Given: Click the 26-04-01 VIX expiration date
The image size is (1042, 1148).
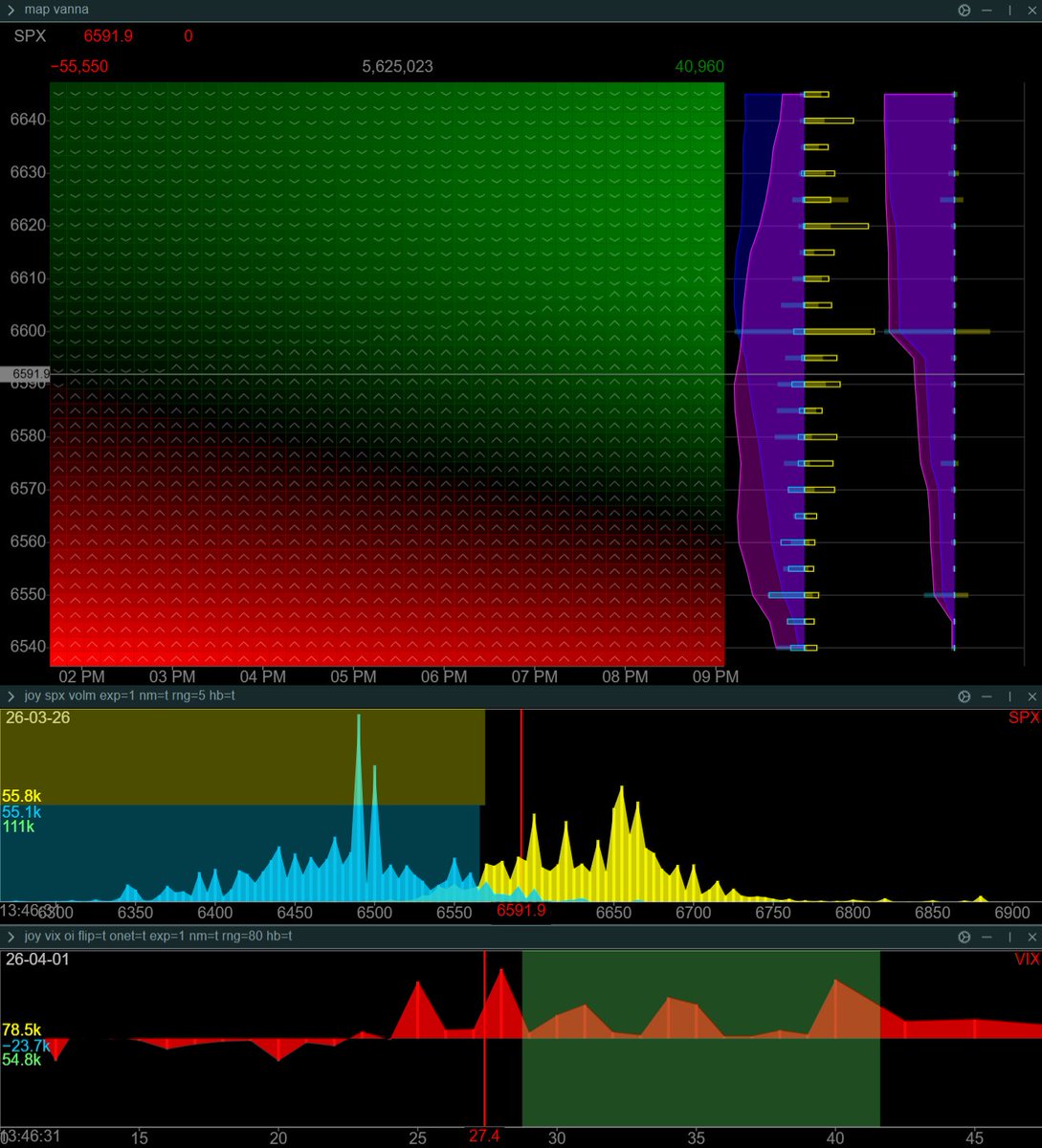Looking at the screenshot, I should (36, 959).
